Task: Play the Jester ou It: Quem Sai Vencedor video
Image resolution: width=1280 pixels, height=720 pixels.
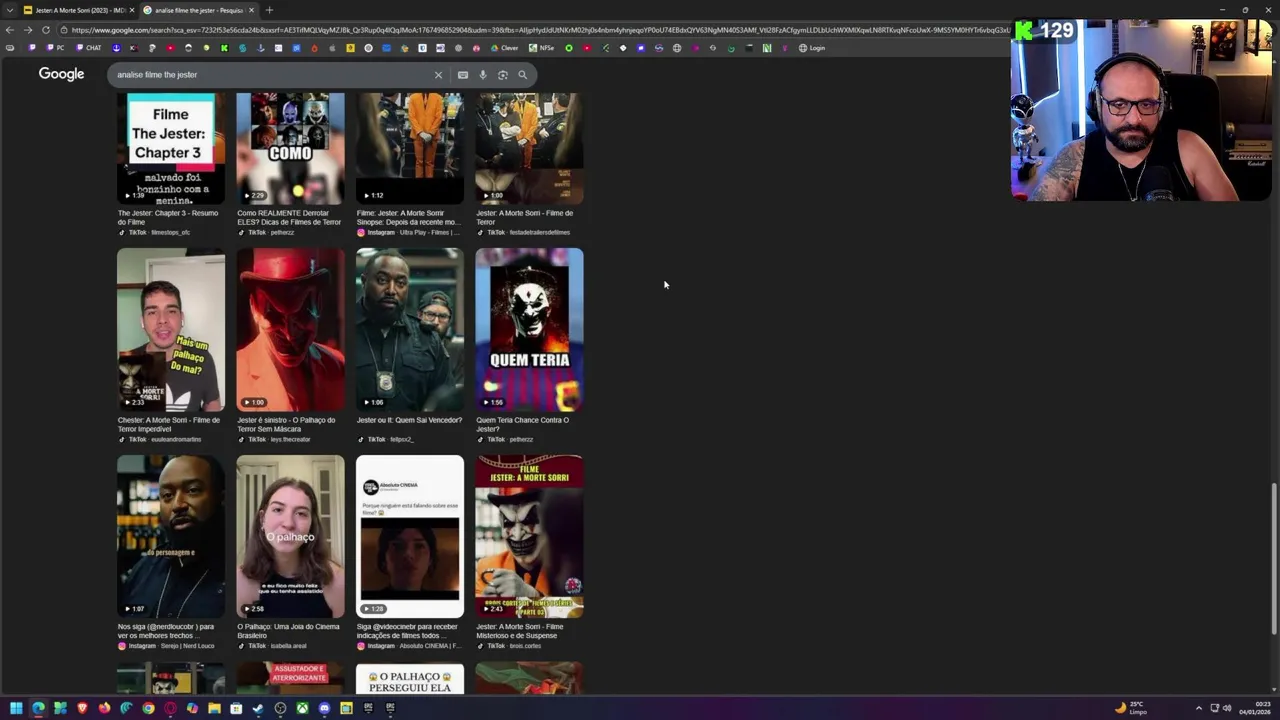Action: coord(410,330)
